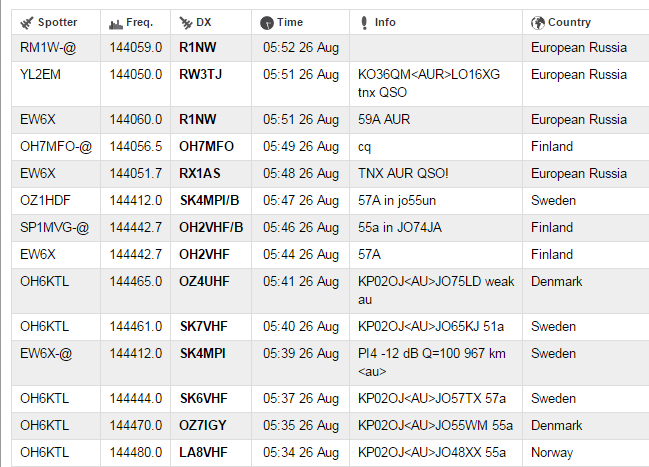
Task: Click the clock icon beside Time header
Action: (266, 22)
